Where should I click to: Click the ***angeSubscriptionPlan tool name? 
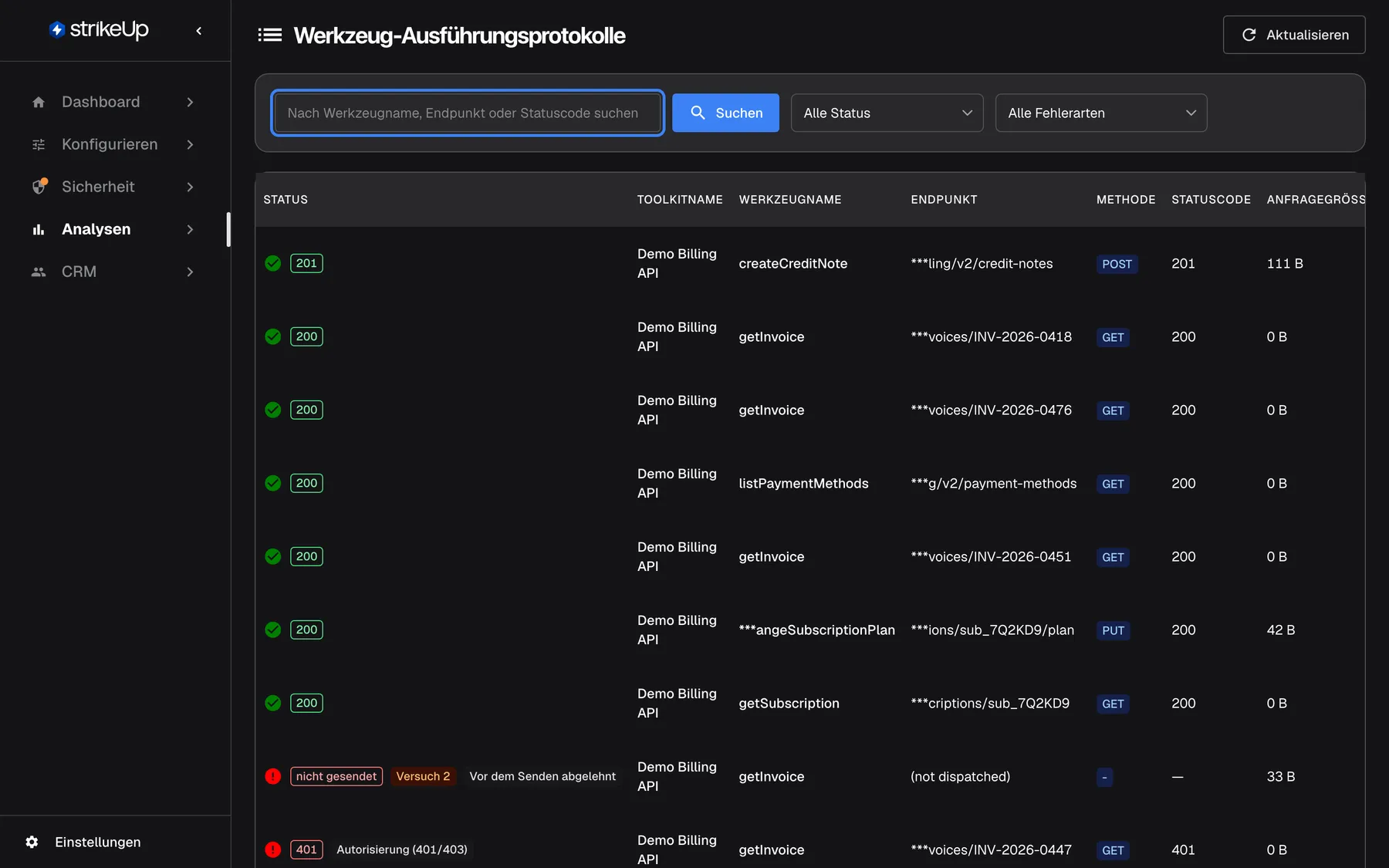(x=816, y=630)
